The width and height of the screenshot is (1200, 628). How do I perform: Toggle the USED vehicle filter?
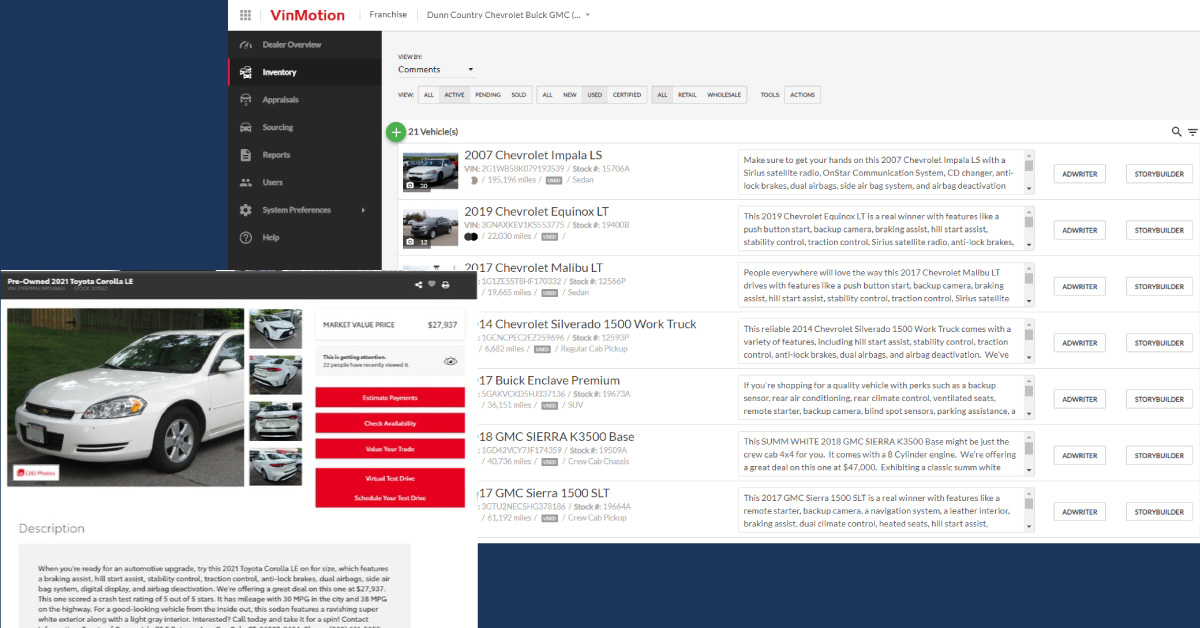pos(595,95)
